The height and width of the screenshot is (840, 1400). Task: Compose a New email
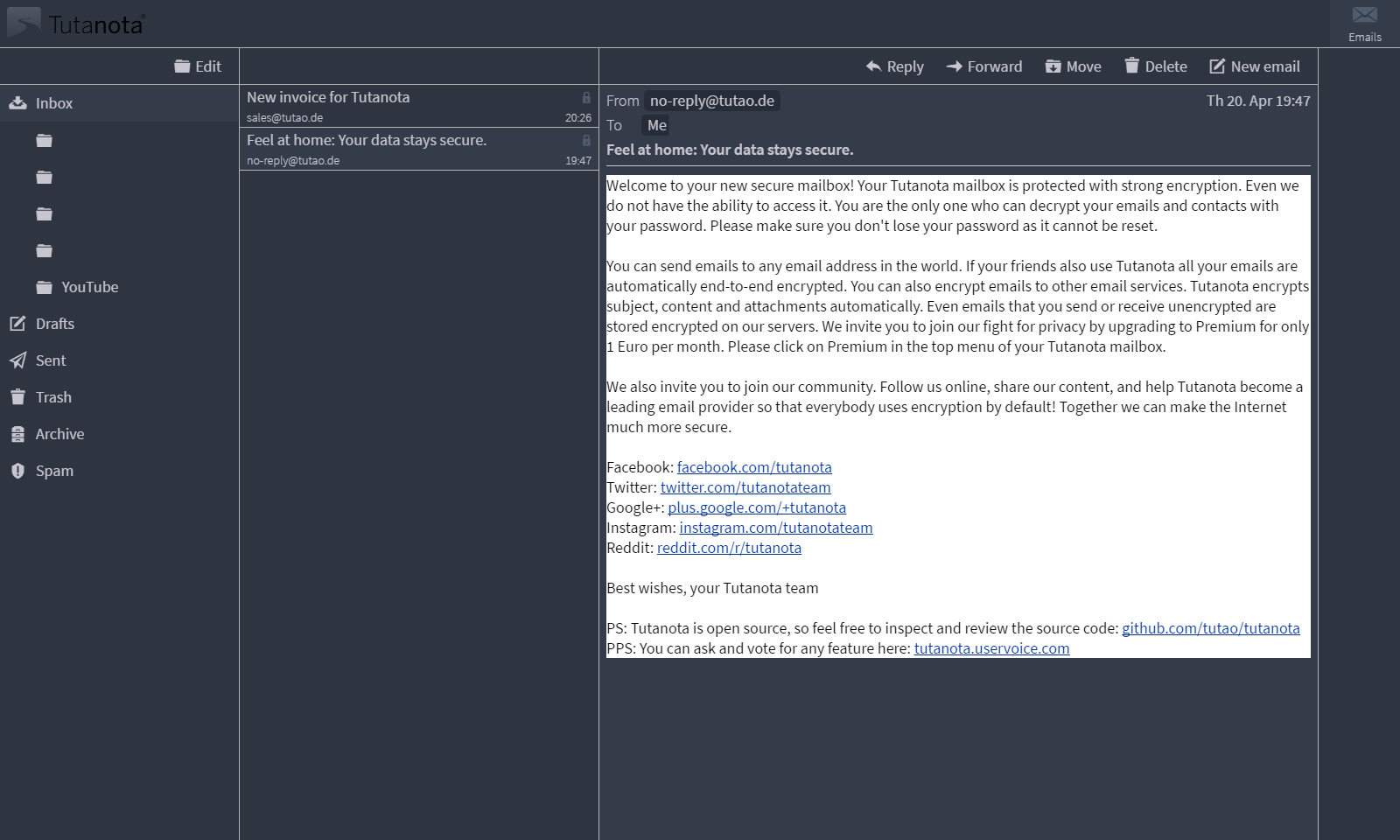coord(1255,66)
